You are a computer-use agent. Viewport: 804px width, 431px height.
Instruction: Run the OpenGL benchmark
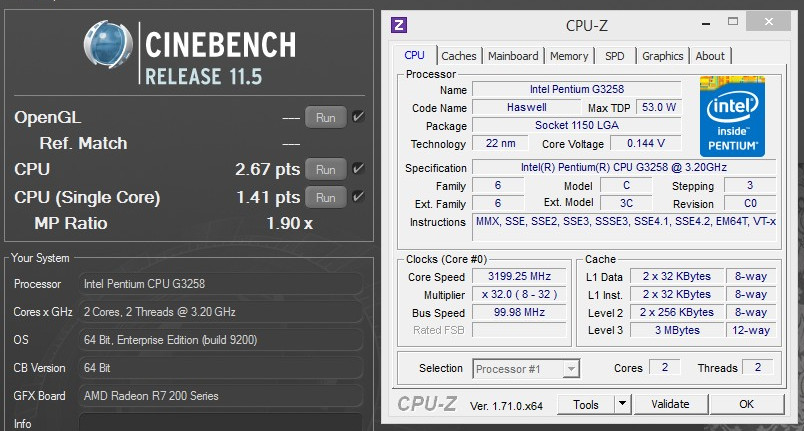pos(325,117)
